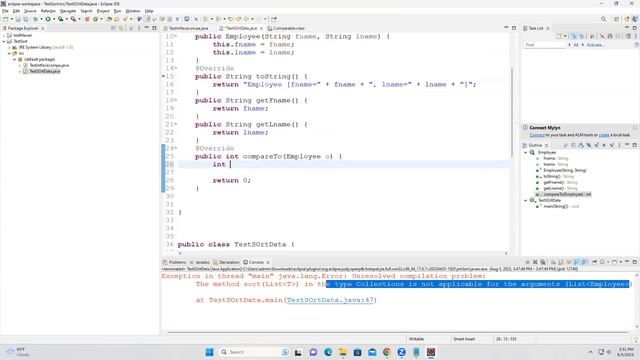Open the TestSOrtData.java:47 stack trace link

[x=330, y=300]
